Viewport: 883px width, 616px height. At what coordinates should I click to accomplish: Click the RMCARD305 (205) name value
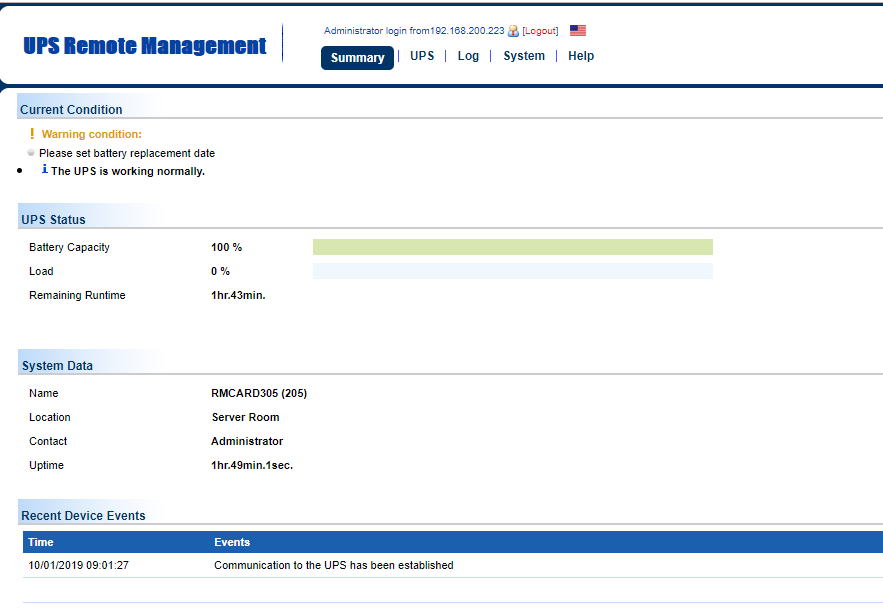(259, 393)
